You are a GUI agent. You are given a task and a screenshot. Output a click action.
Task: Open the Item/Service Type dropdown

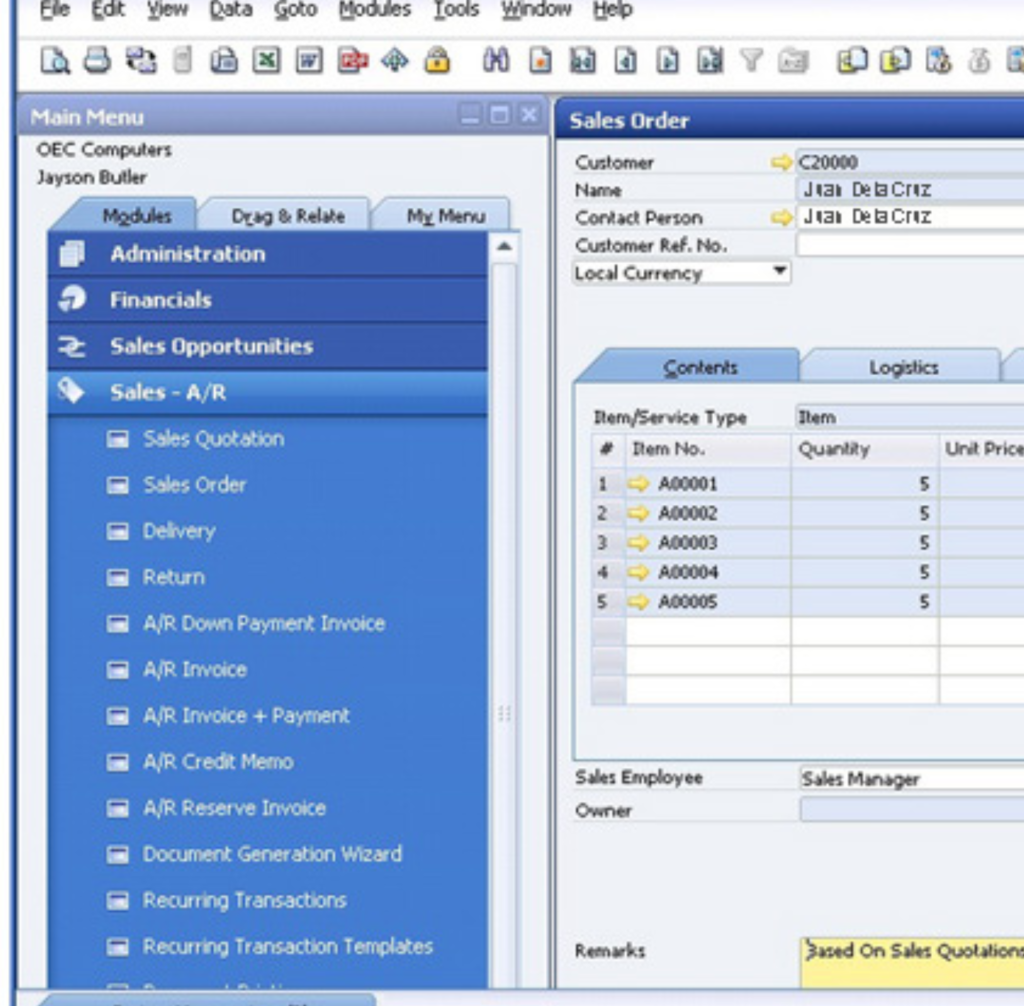(909, 417)
